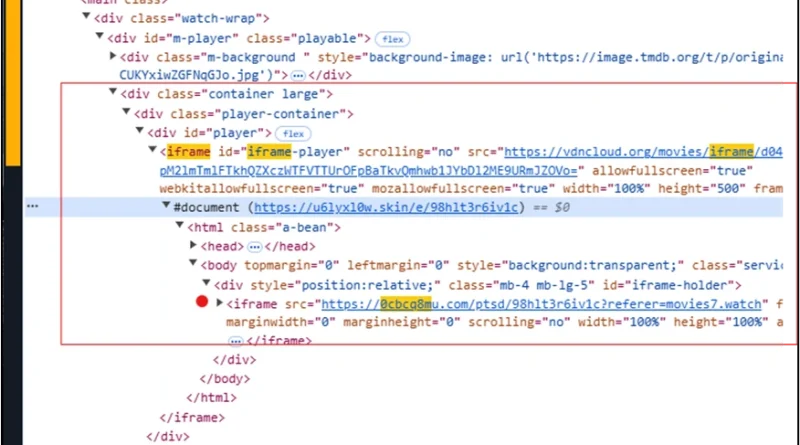Select the closing </html> tag
800x445 pixels.
click(x=212, y=398)
